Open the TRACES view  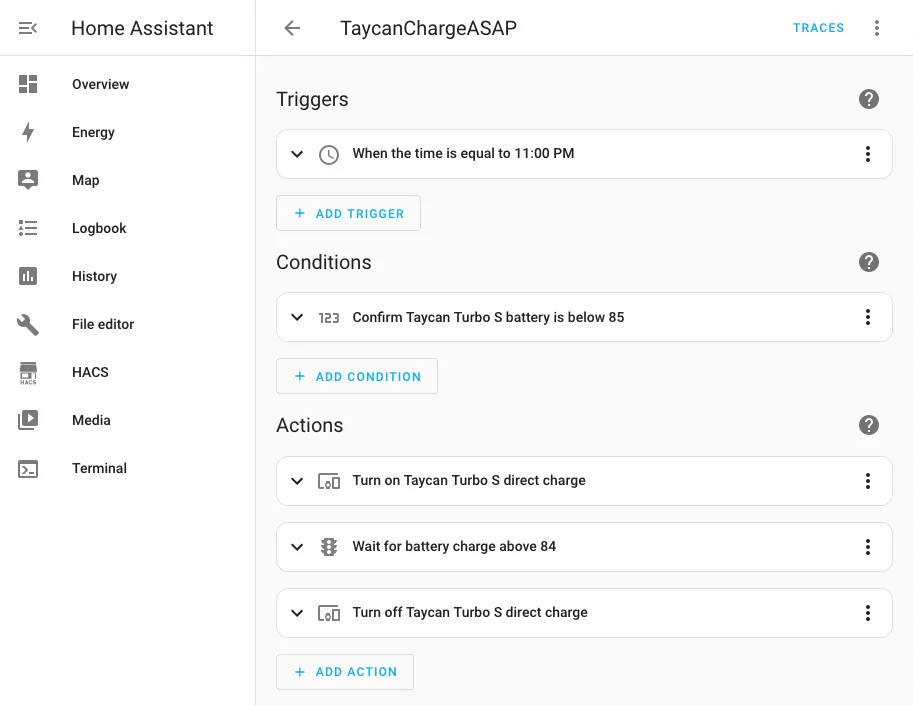pos(818,28)
